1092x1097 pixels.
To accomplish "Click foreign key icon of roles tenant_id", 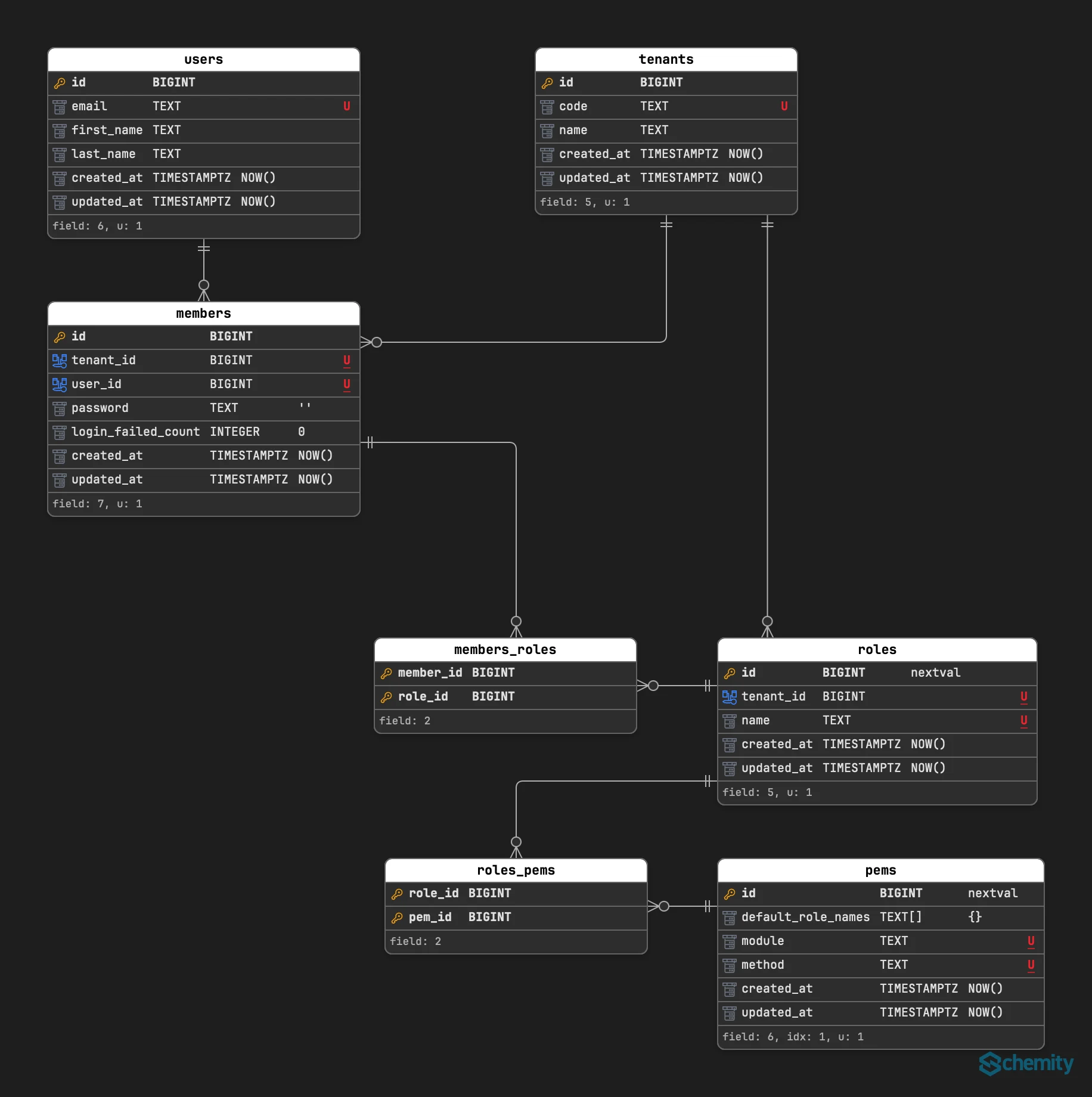I will (730, 697).
